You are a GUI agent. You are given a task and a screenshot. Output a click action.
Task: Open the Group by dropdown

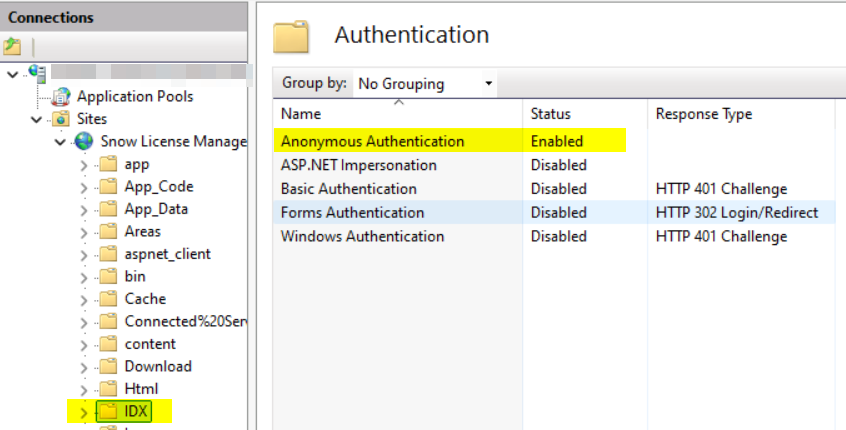pyautogui.click(x=425, y=84)
